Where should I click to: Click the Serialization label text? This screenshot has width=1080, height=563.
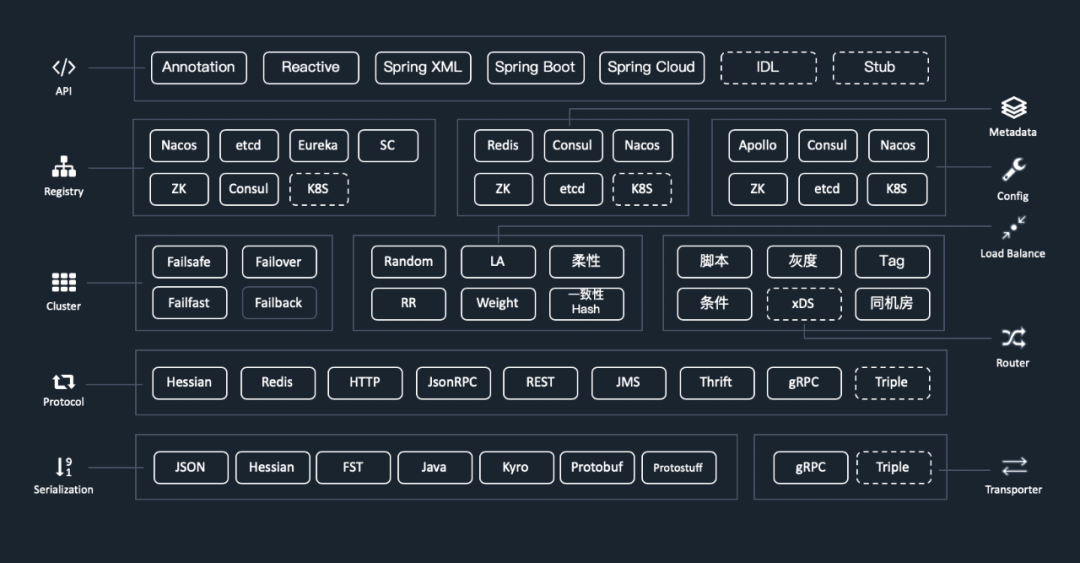pyautogui.click(x=63, y=489)
